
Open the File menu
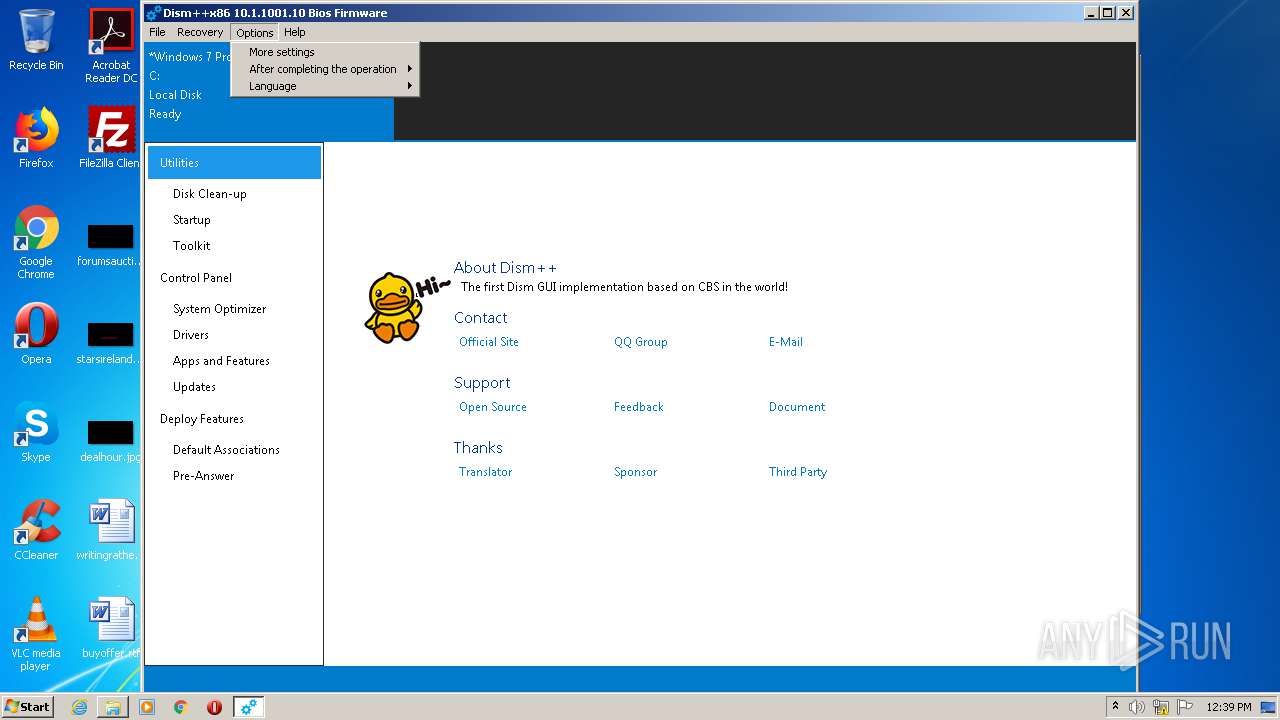click(x=157, y=32)
